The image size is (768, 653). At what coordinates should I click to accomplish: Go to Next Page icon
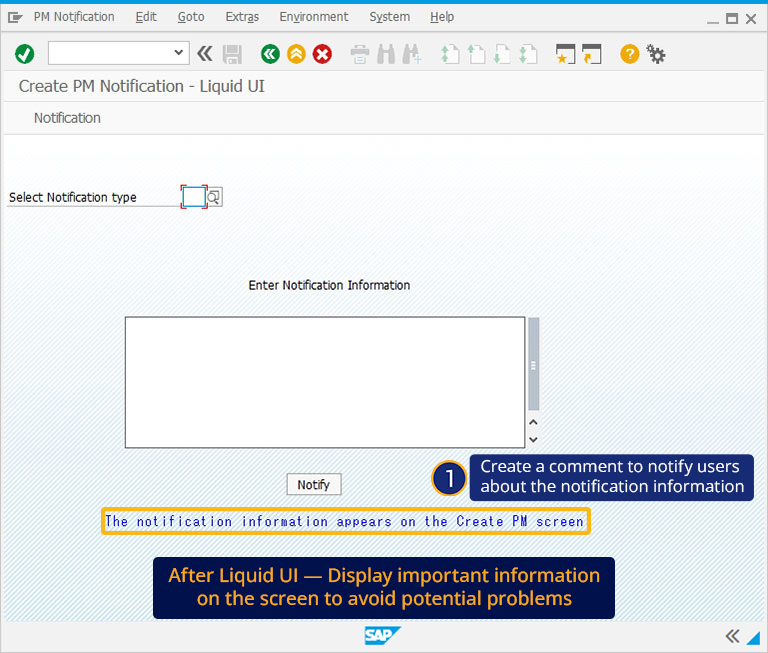[502, 54]
